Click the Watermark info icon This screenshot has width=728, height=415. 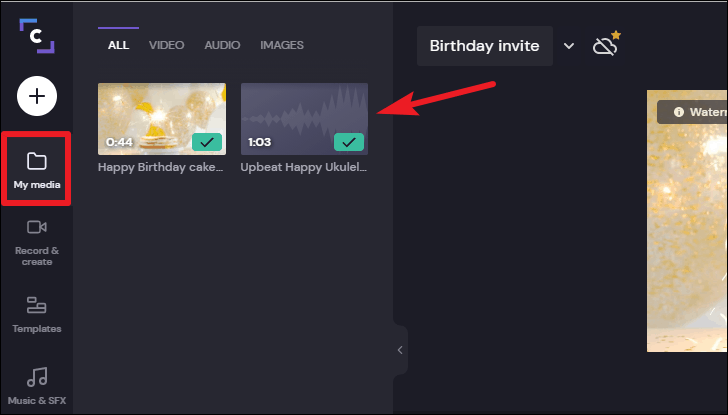click(x=680, y=112)
